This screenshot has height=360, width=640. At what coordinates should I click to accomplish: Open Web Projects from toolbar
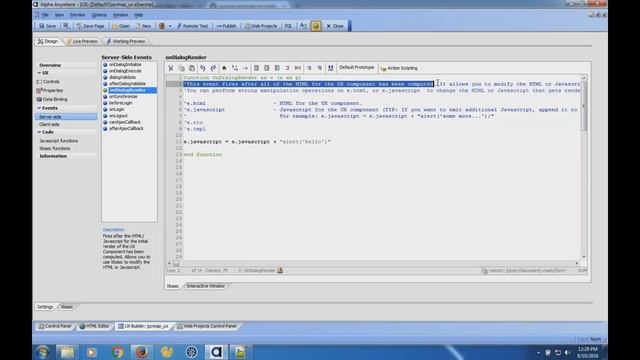point(261,26)
